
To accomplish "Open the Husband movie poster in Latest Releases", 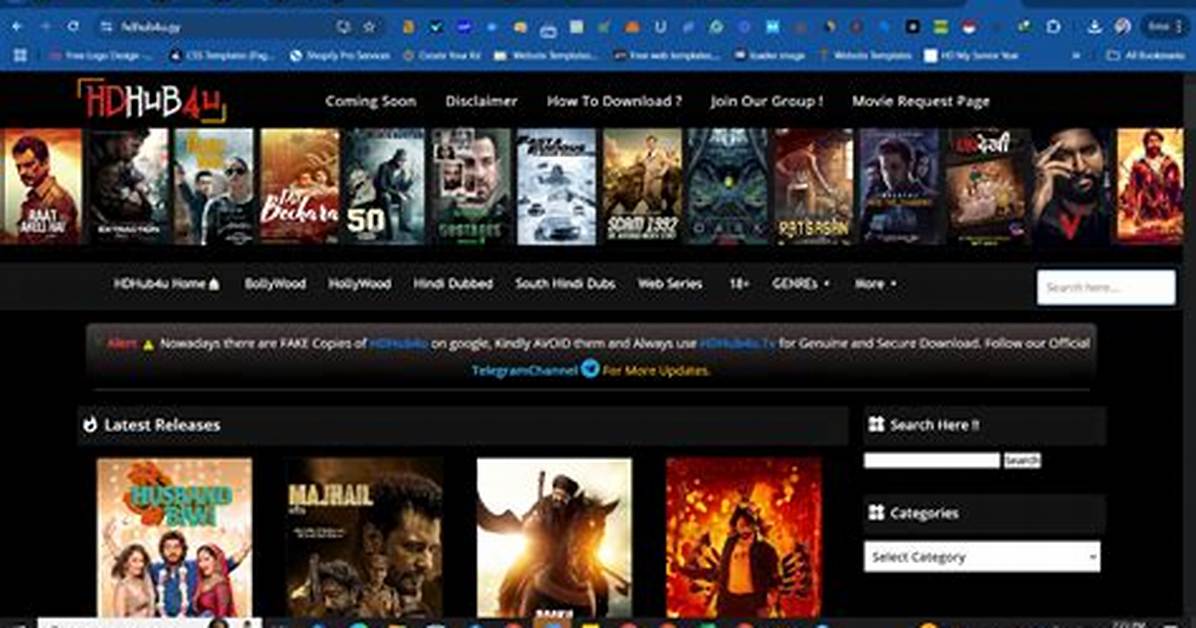I will click(x=175, y=537).
